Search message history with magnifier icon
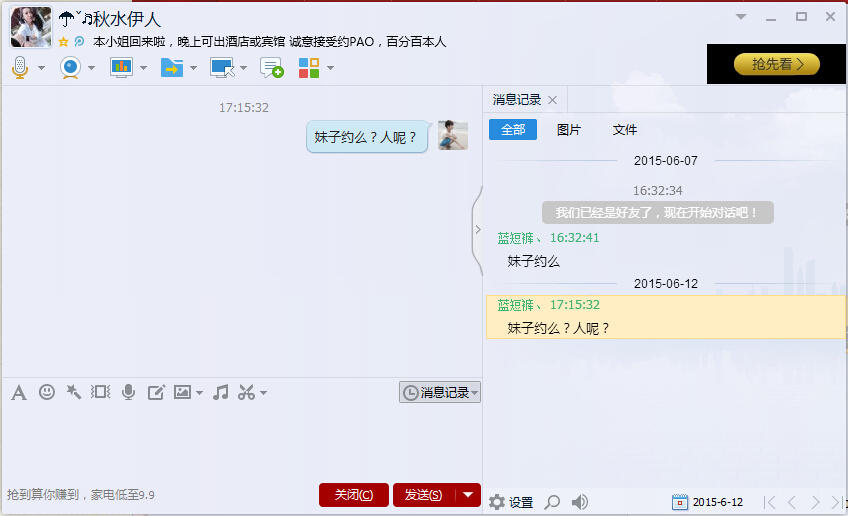The width and height of the screenshot is (848, 516). point(552,502)
